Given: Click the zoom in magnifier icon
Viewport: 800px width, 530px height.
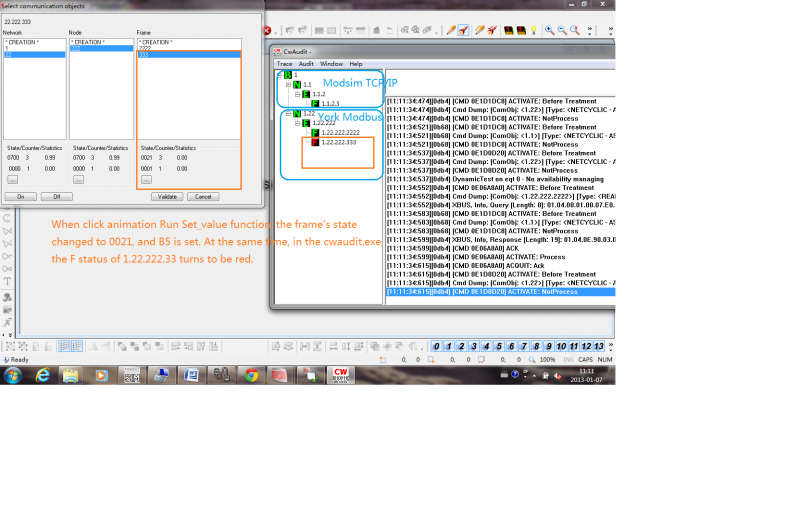Looking at the screenshot, I should click(549, 31).
